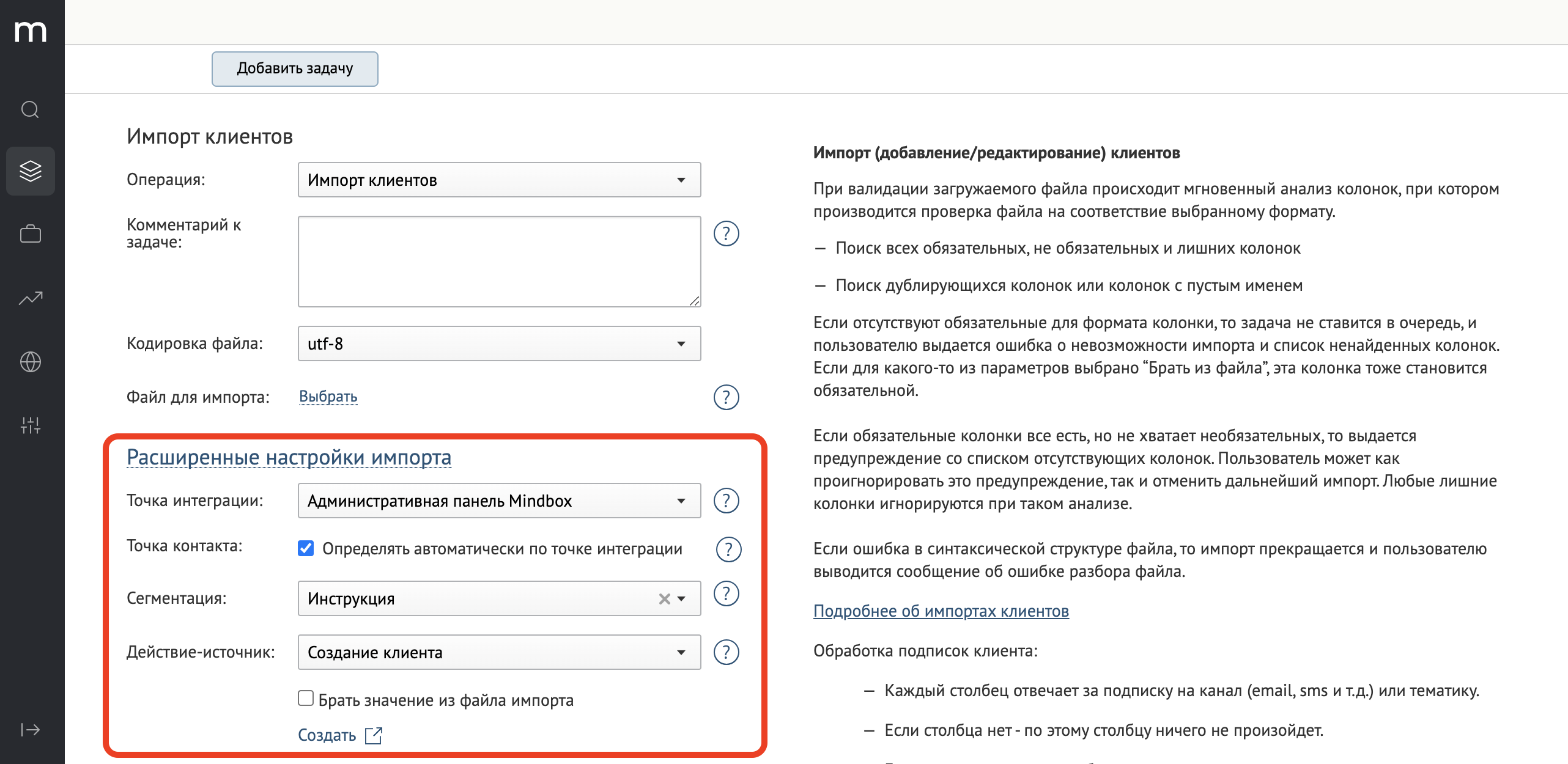Open the Точка интеграции dropdown
The height and width of the screenshot is (764, 1568).
coord(499,501)
